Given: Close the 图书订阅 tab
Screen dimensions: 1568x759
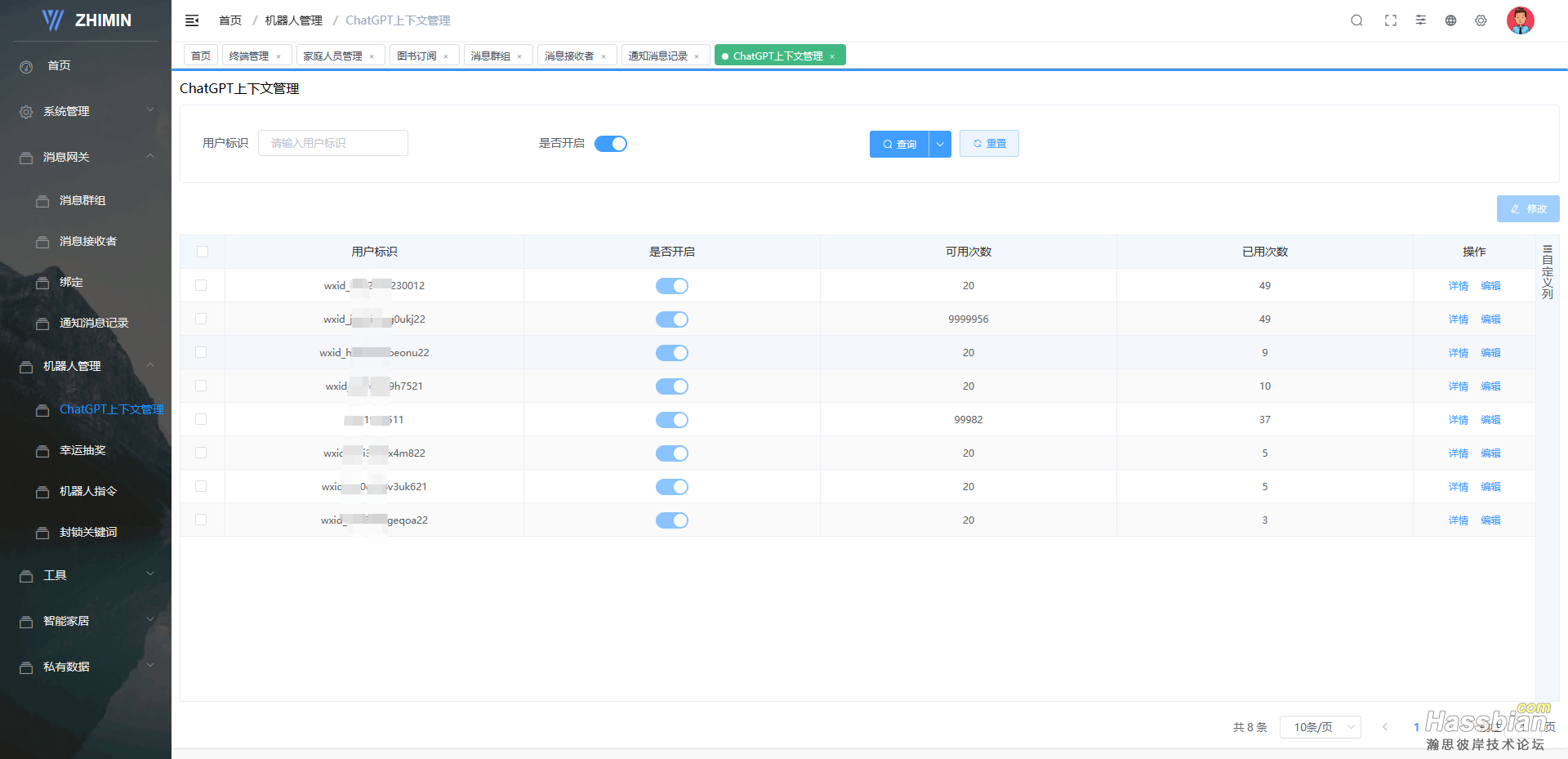Looking at the screenshot, I should pos(446,56).
